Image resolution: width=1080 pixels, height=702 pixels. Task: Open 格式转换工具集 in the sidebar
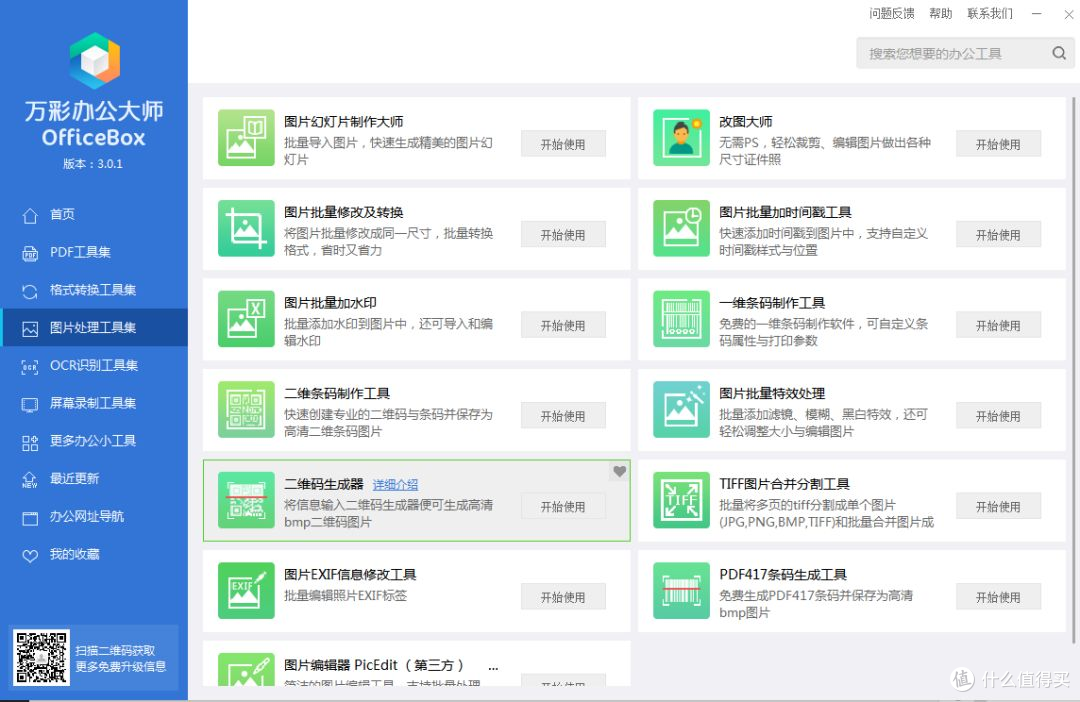pyautogui.click(x=94, y=290)
